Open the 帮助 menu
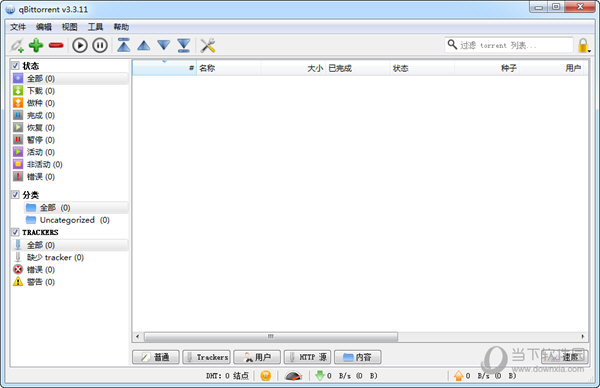Image resolution: width=600 pixels, height=388 pixels. tap(121, 27)
